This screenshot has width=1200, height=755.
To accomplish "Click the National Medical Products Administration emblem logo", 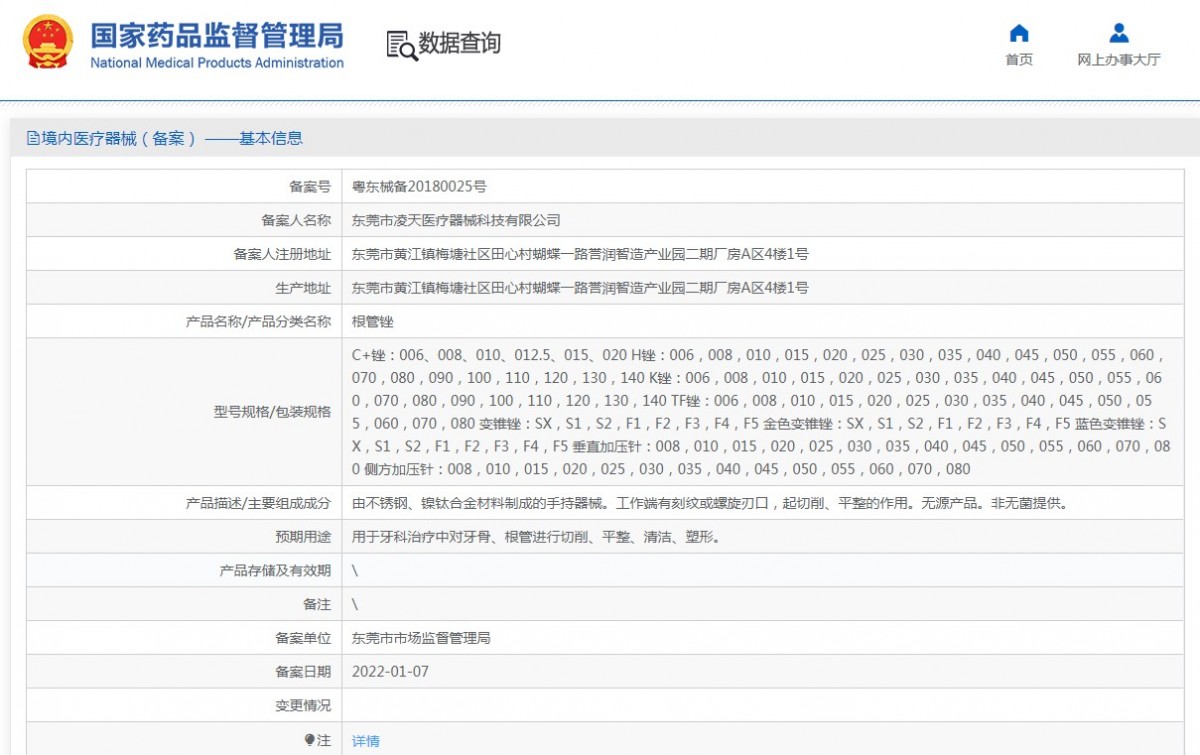I will coord(48,42).
